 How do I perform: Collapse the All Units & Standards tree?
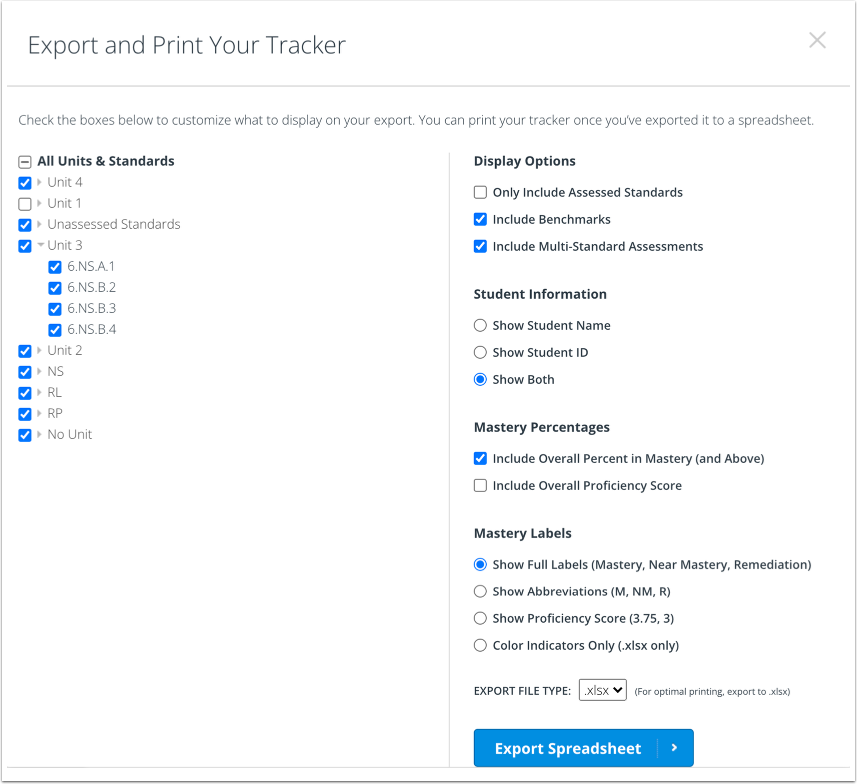[24, 161]
